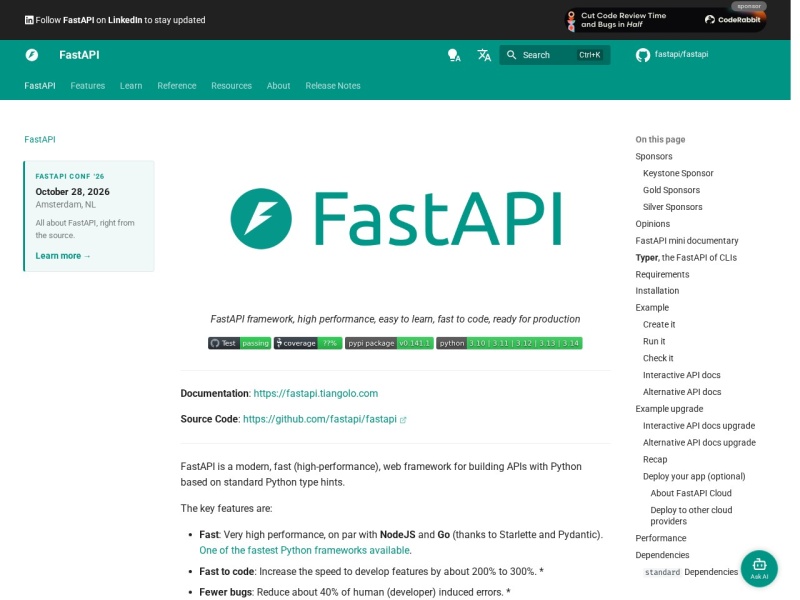This screenshot has height=600, width=800.
Task: Click the October 28, 2026 conference date
Action: [x=72, y=191]
